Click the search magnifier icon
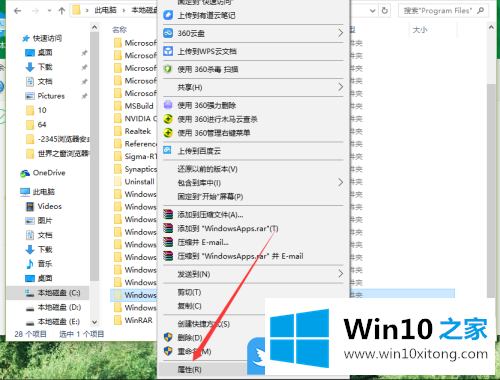Viewport: 500px width, 380px height. coord(480,11)
